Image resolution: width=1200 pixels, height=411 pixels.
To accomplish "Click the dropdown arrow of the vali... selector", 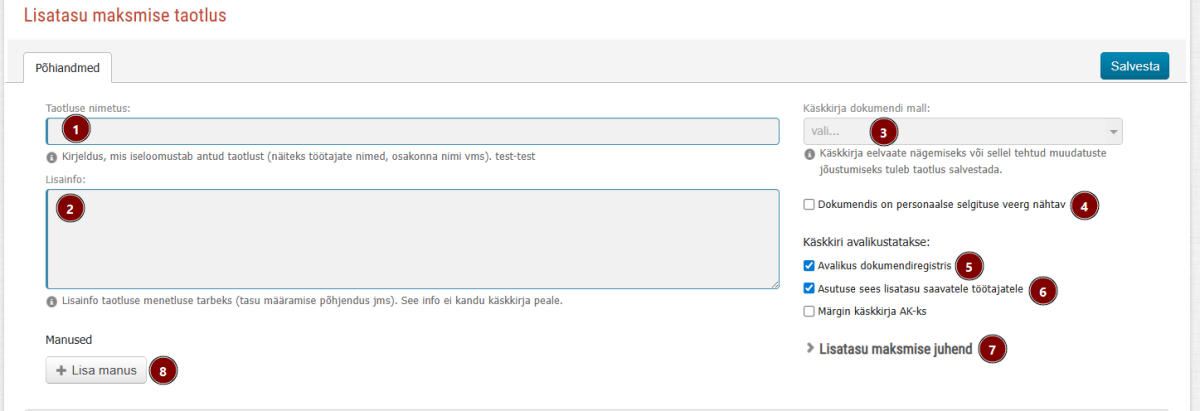I will click(1112, 132).
